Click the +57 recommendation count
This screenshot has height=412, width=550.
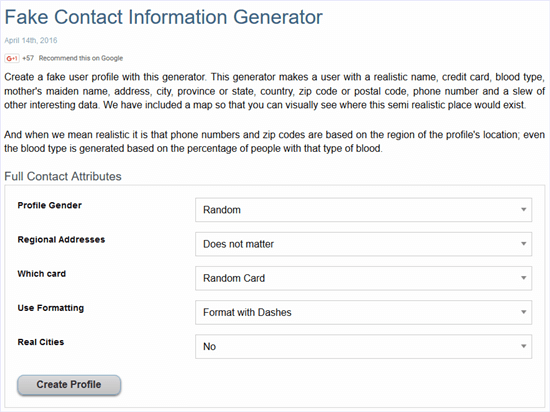(28, 58)
